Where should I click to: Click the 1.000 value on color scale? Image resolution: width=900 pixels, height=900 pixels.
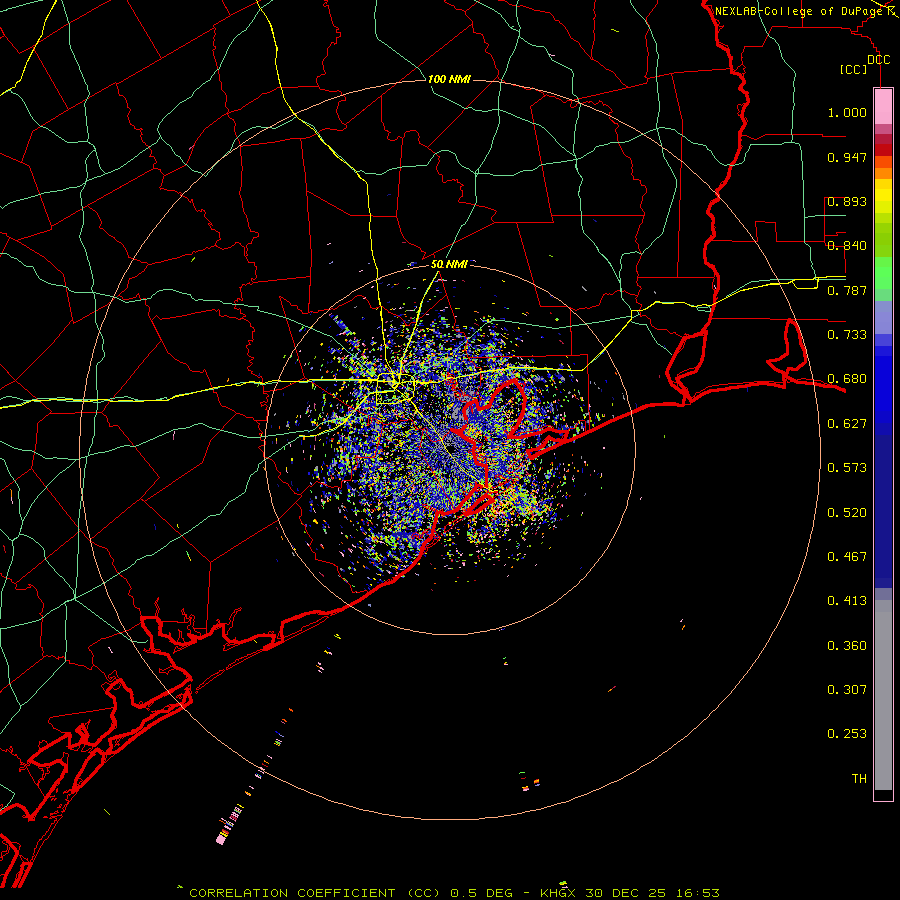tap(847, 112)
